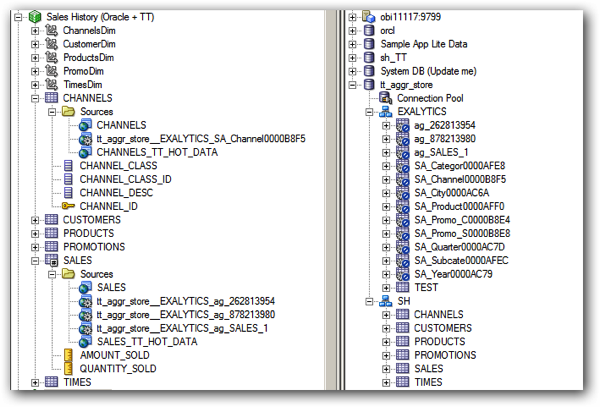The height and width of the screenshot is (407, 600).
Task: Click the TimesDim dimension hierarchy icon
Action: 52,85
